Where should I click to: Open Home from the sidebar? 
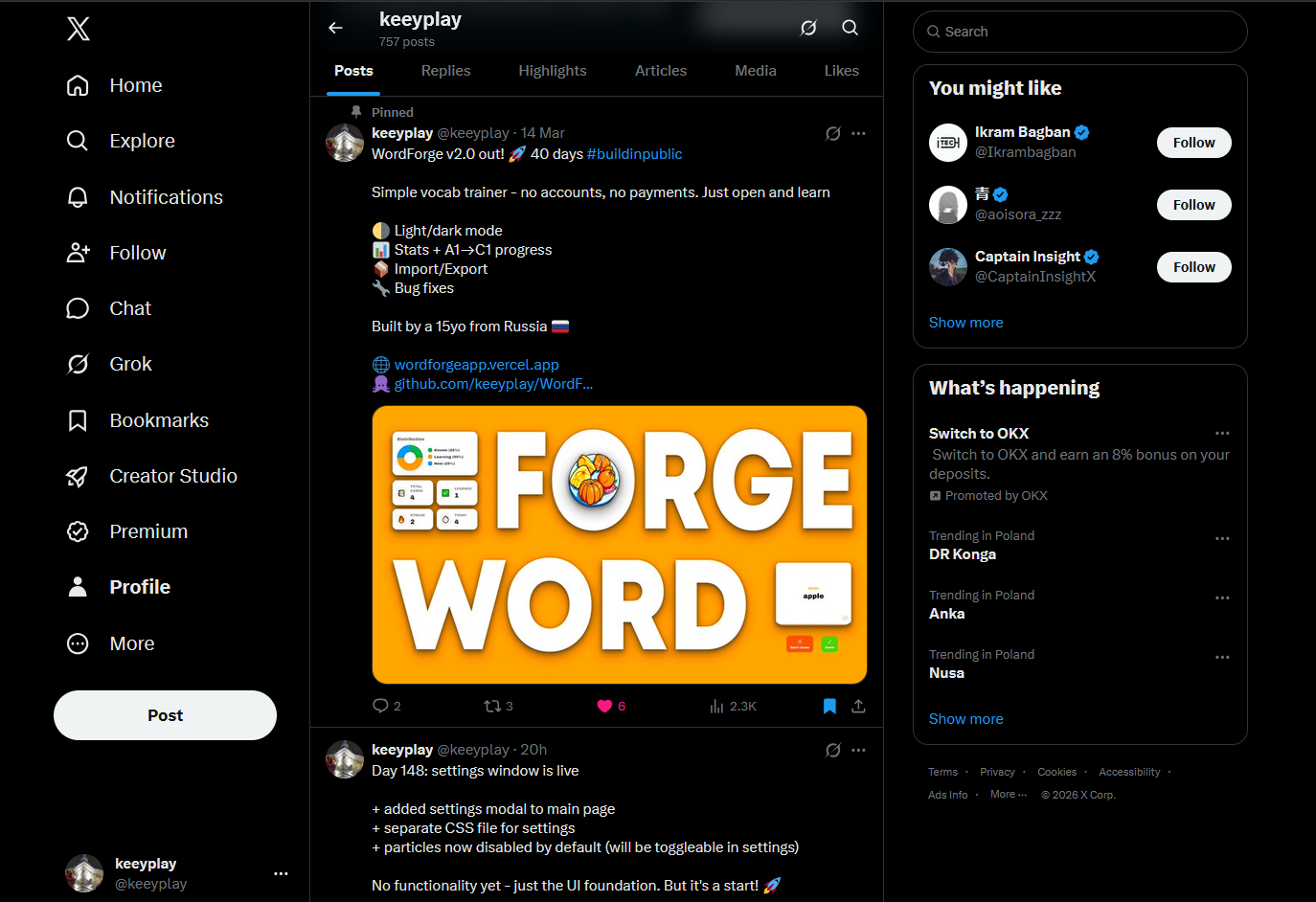point(114,85)
